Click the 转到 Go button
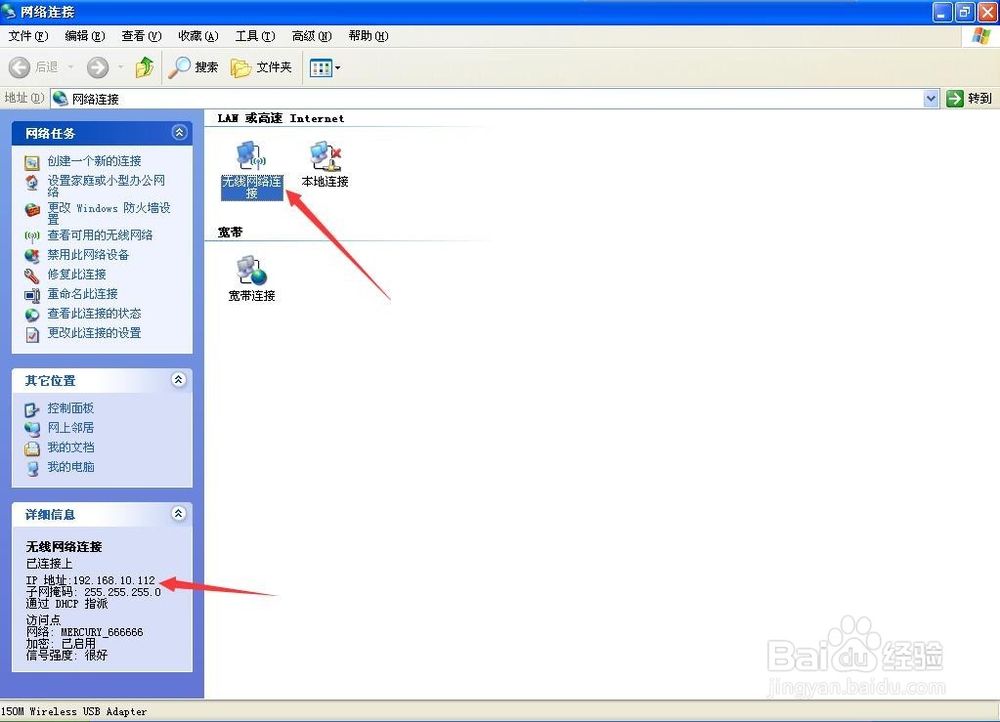The width and height of the screenshot is (1000, 722). [969, 99]
